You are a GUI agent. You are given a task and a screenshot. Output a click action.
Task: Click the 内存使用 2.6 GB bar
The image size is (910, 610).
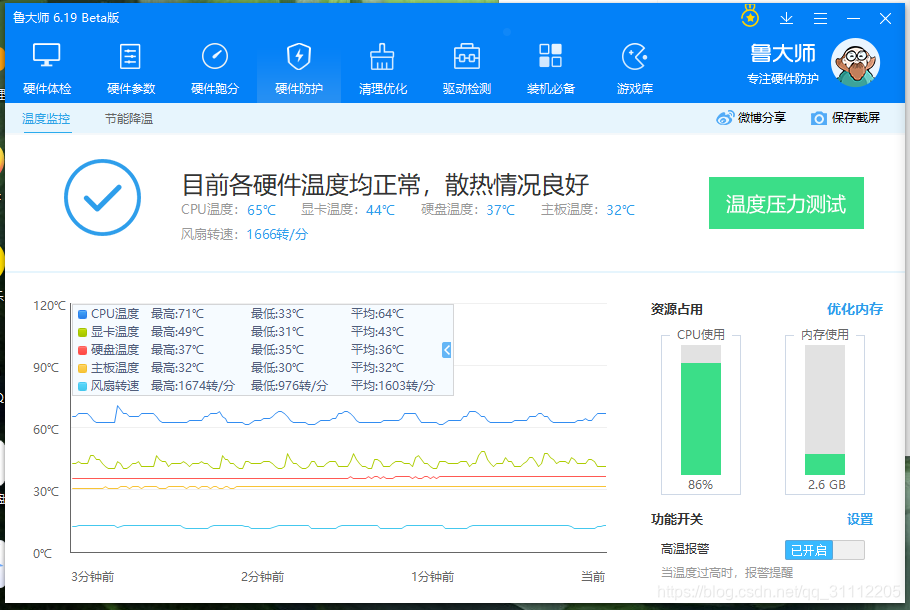tap(825, 410)
